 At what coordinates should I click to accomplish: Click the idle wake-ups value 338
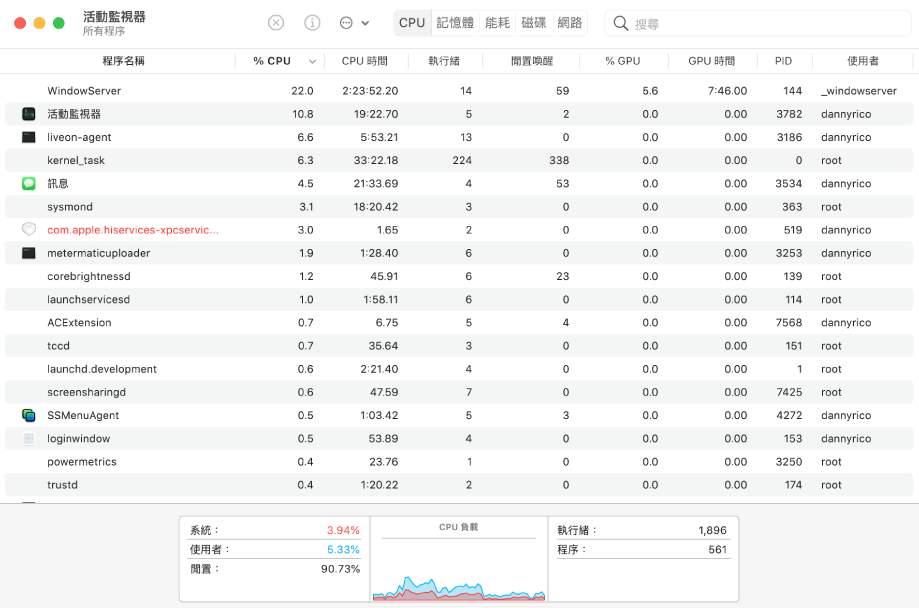pyautogui.click(x=559, y=161)
